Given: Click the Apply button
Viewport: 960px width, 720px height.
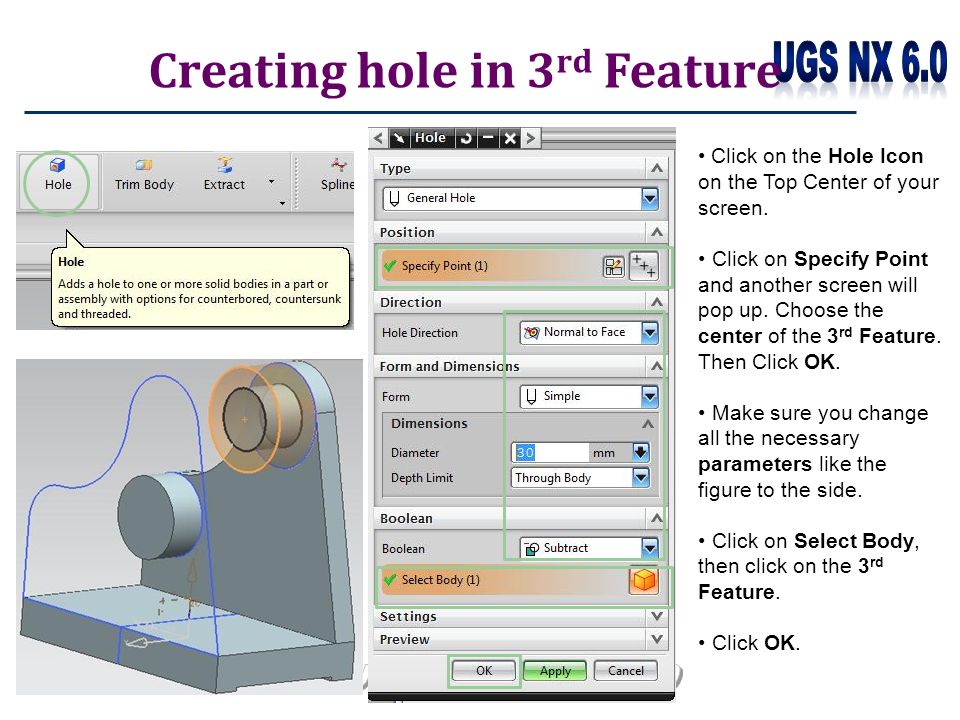Looking at the screenshot, I should pyautogui.click(x=555, y=671).
